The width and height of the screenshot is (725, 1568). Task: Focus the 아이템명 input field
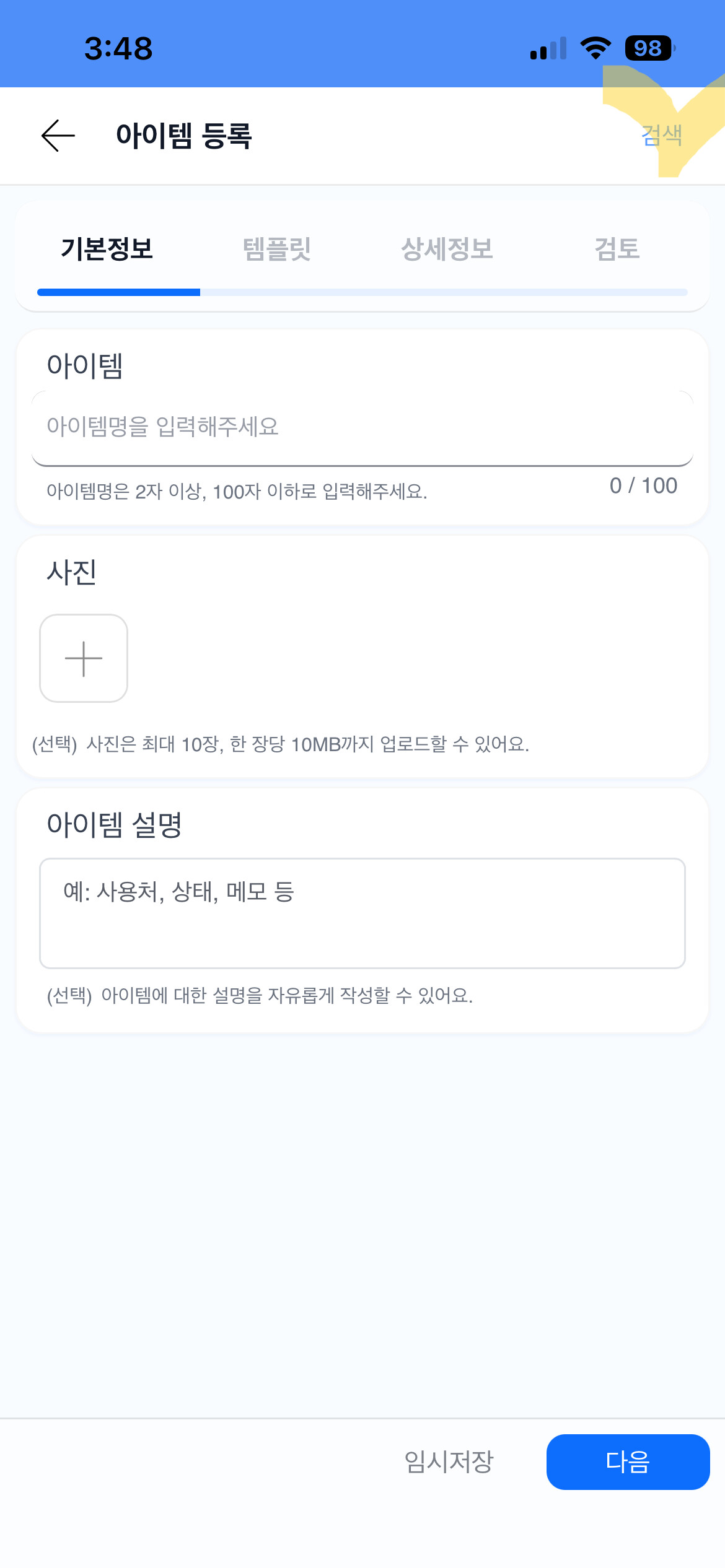tap(362, 428)
